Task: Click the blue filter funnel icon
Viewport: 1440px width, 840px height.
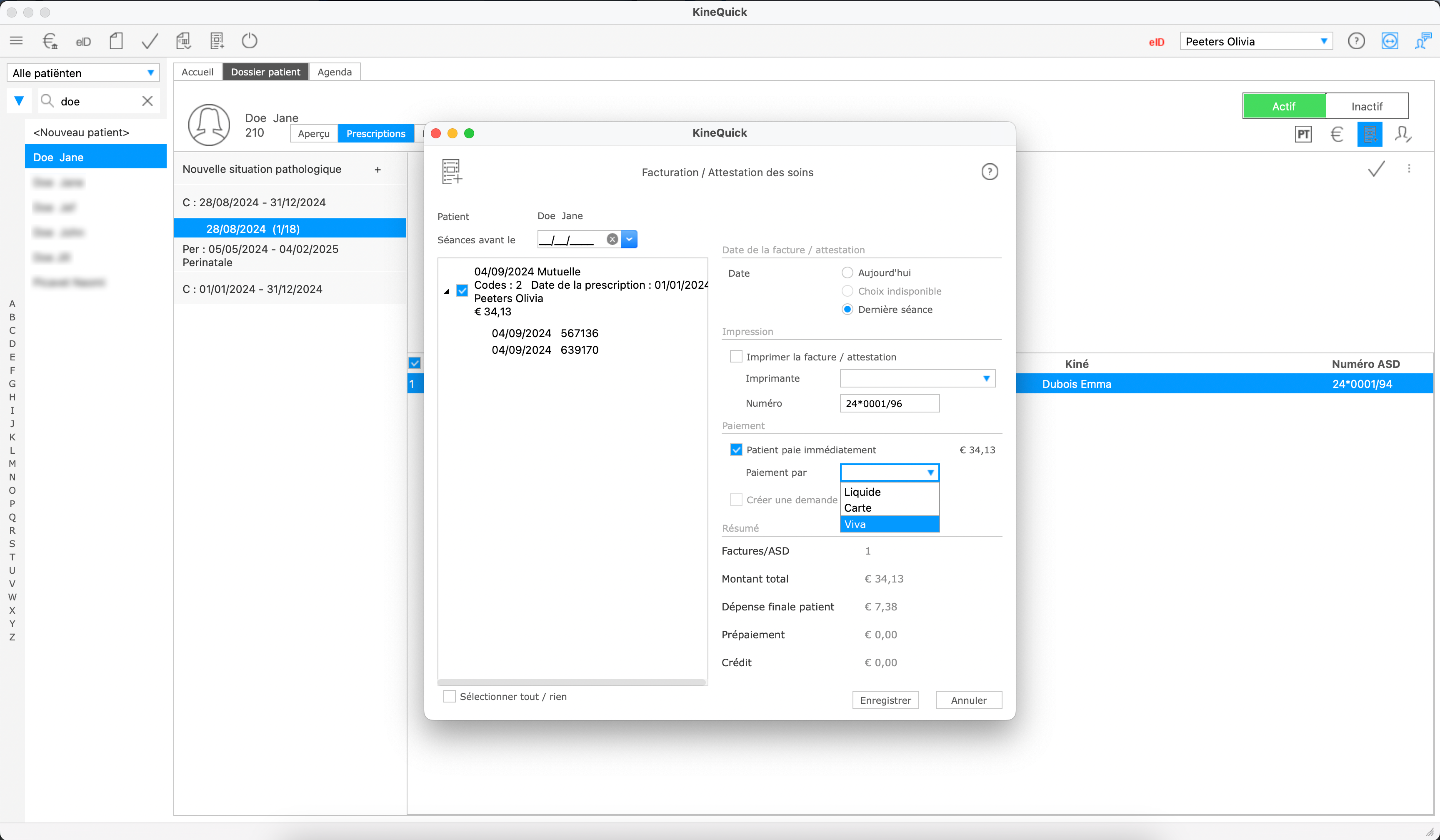Action: click(x=19, y=101)
